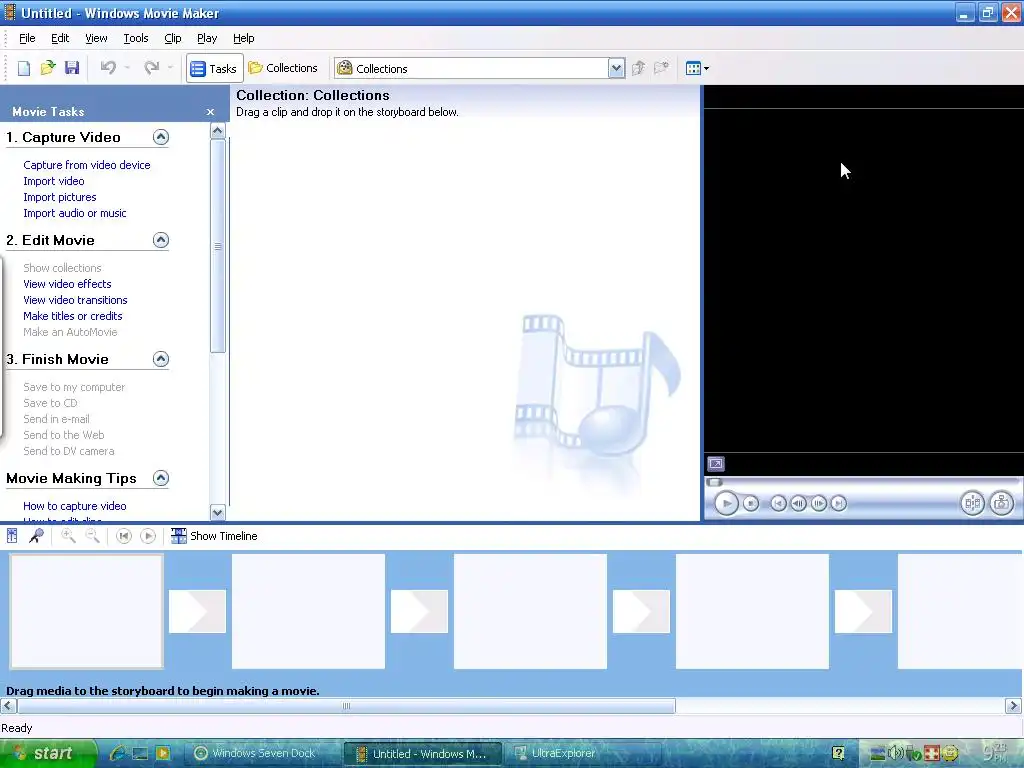Zoom out on the timeline
Screen dimensions: 1024x768
pos(93,536)
